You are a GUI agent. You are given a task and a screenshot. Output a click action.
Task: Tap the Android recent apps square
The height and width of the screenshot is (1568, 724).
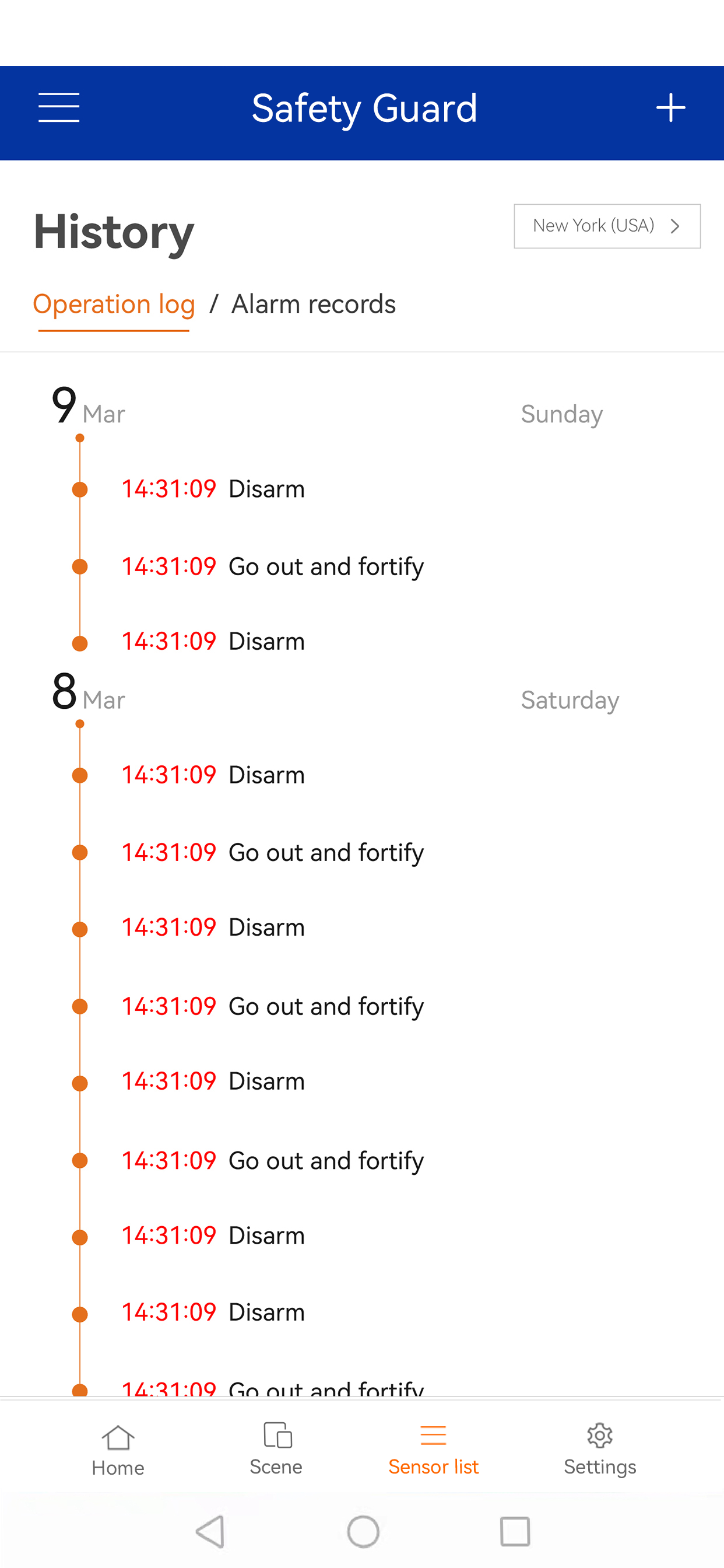pyautogui.click(x=515, y=1531)
